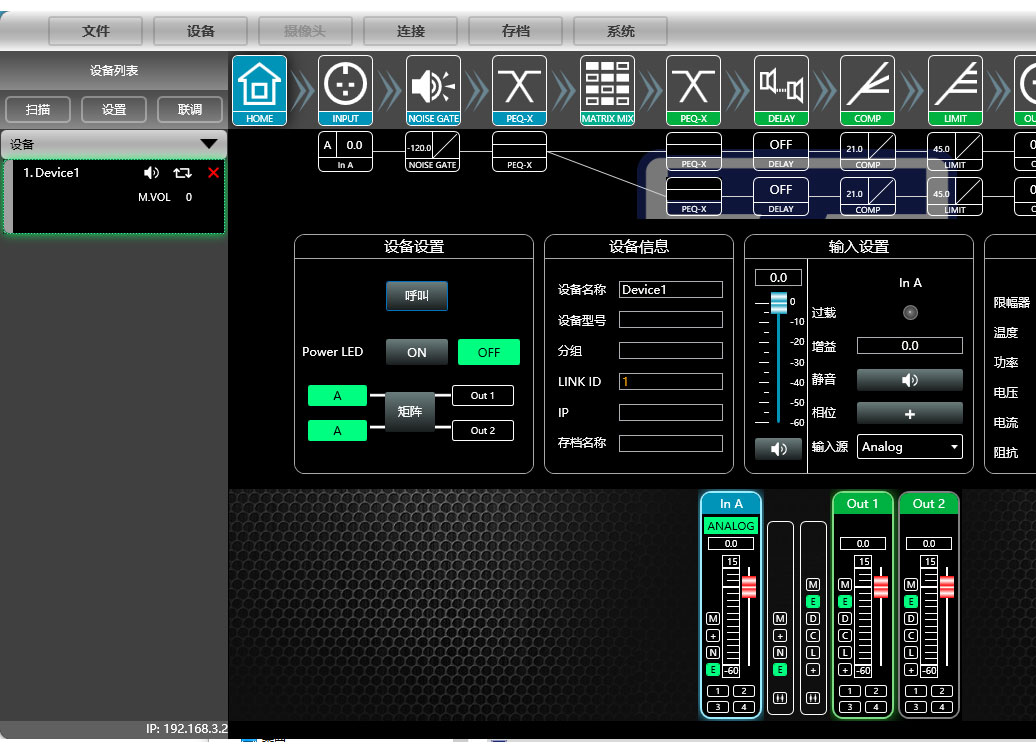The image size is (1036, 754).
Task: Click the 矩阵 matrix button
Action: [410, 412]
